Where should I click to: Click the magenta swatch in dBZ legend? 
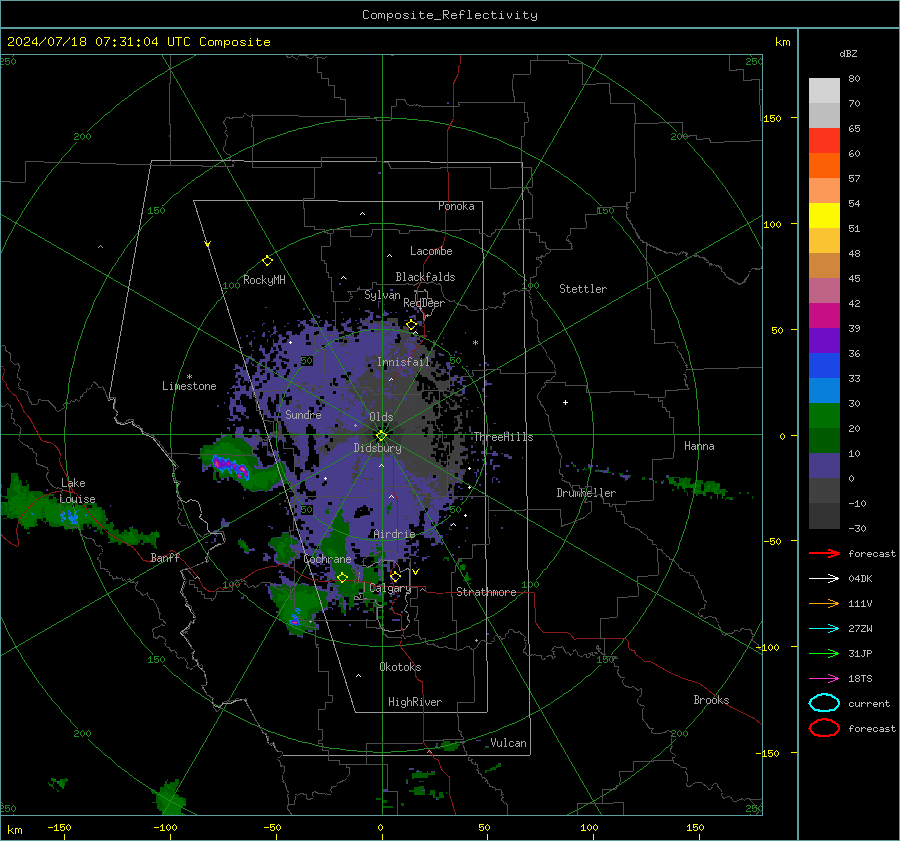[824, 316]
